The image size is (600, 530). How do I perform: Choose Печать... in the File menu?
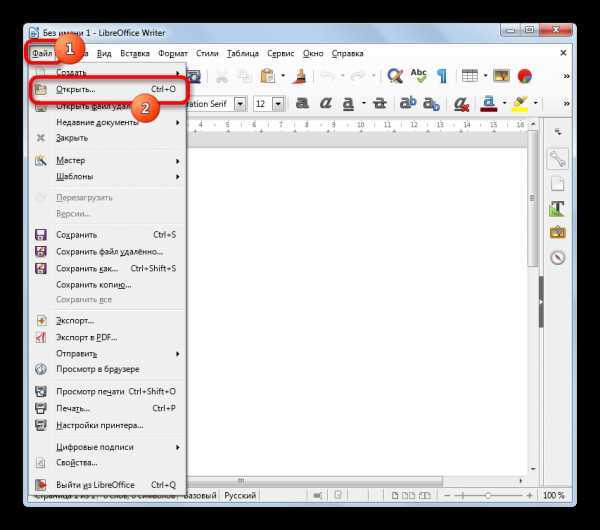tap(107, 408)
